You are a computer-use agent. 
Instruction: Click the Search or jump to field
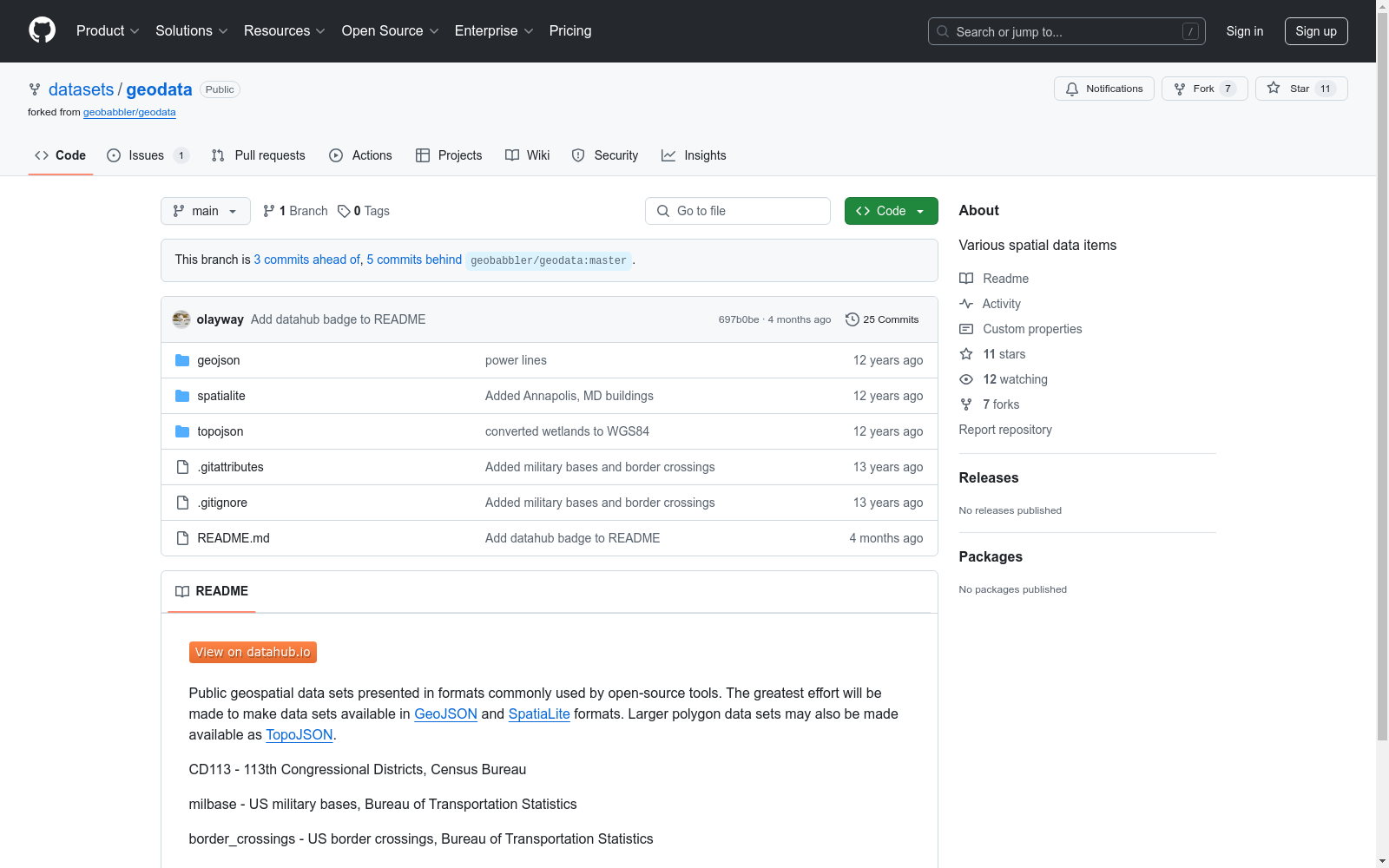point(1067,31)
